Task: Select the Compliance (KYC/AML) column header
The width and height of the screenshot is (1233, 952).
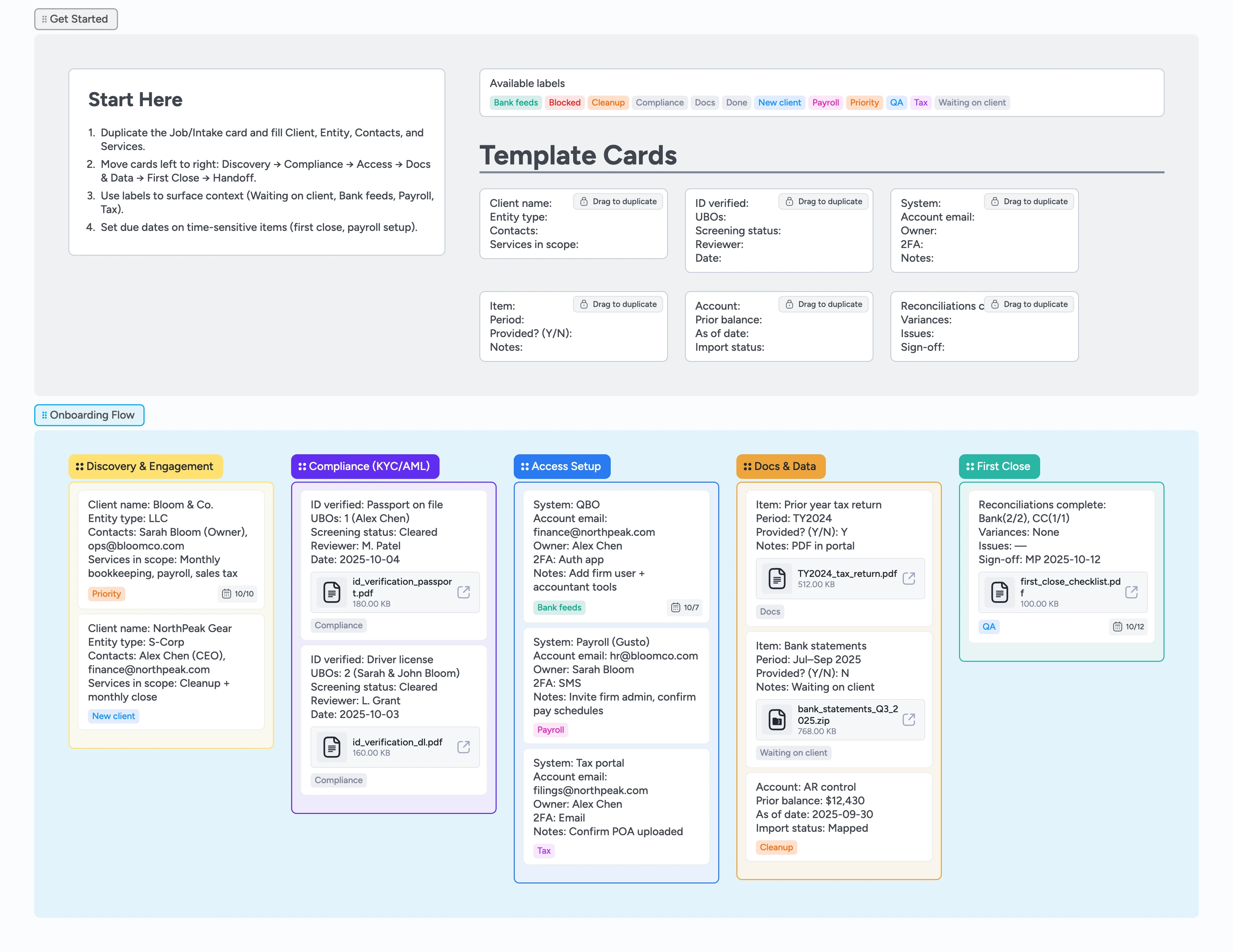Action: [365, 466]
